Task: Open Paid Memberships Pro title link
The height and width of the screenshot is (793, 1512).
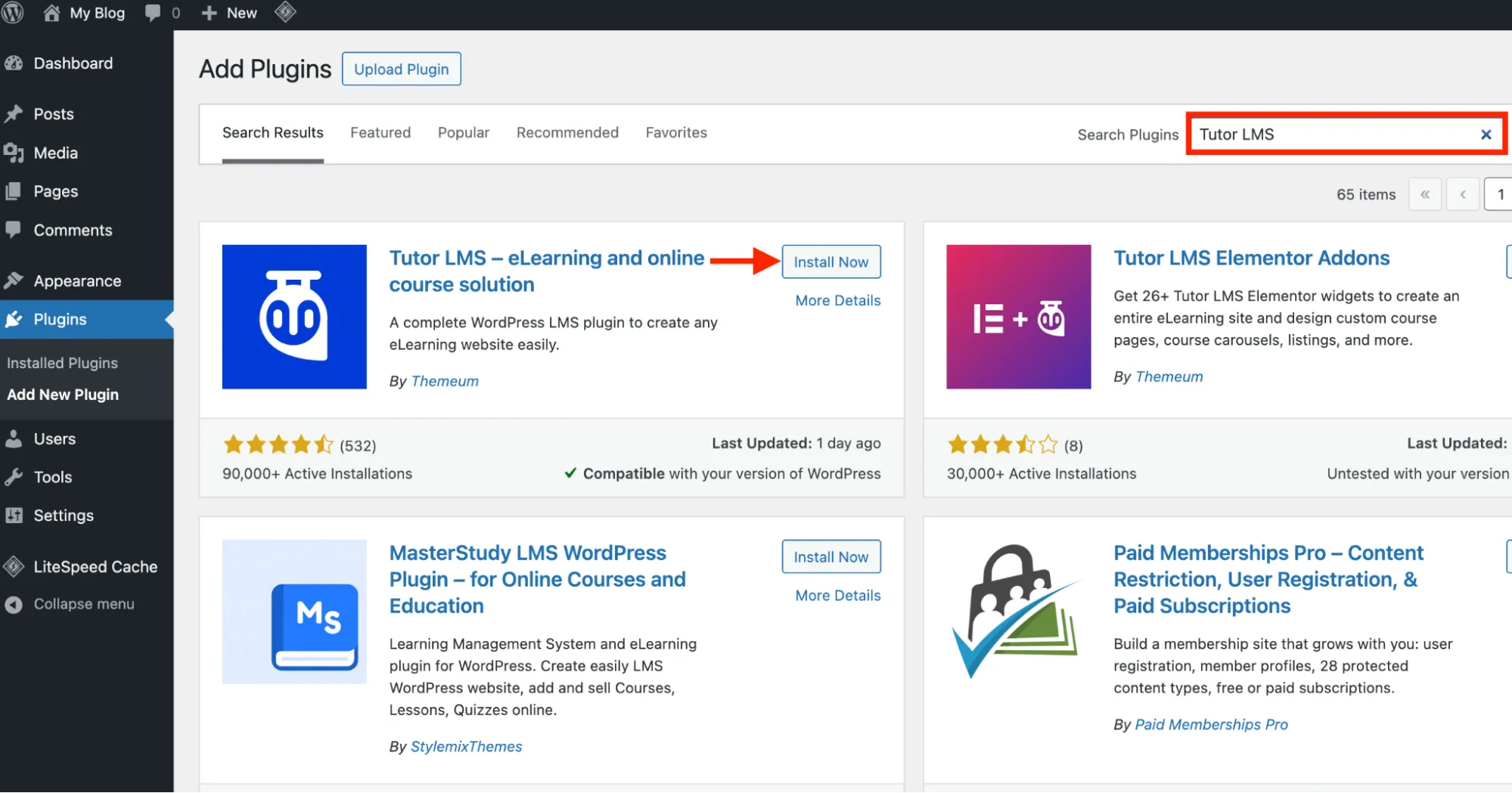Action: [x=1268, y=579]
